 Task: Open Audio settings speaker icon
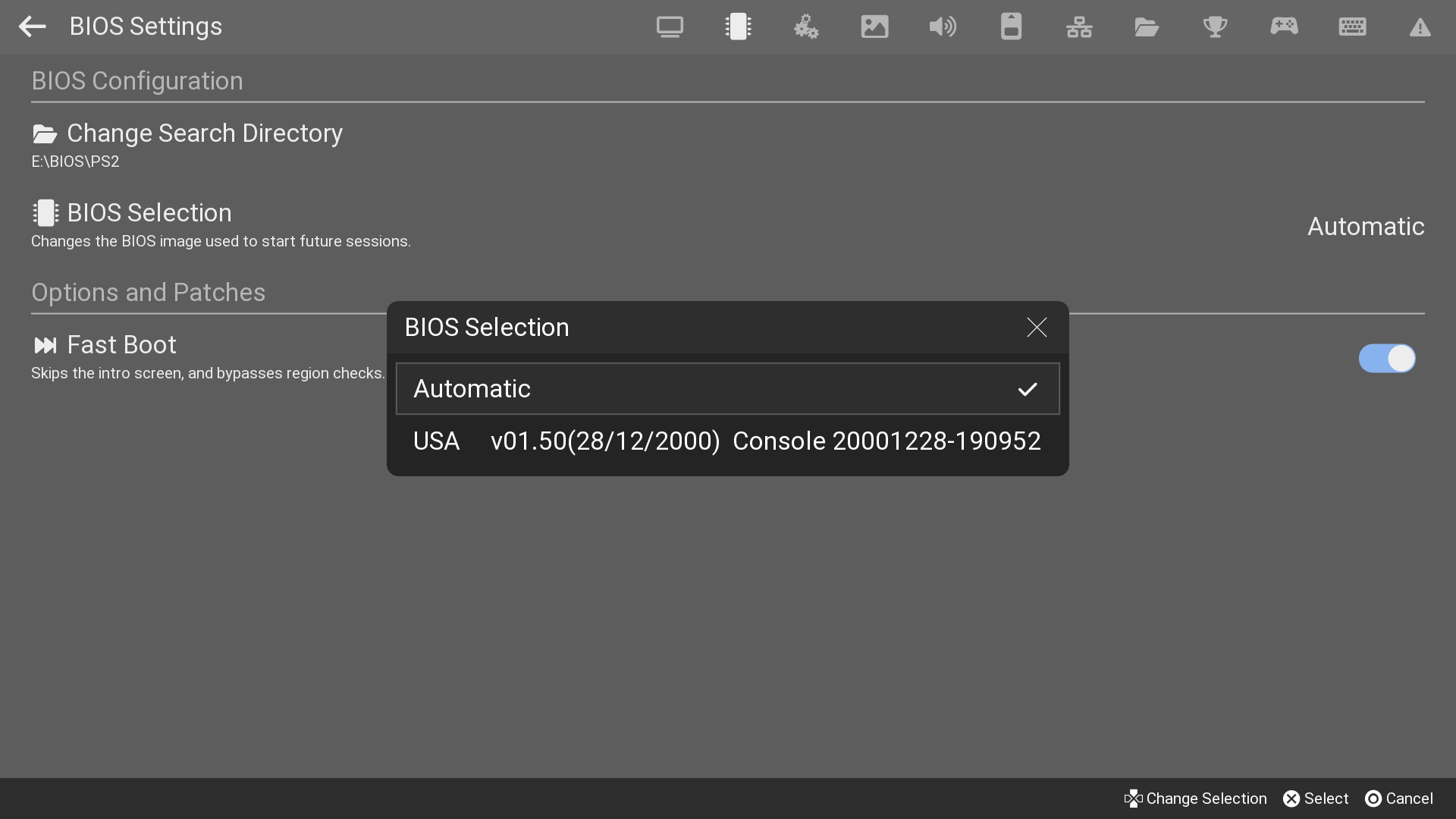click(x=943, y=27)
